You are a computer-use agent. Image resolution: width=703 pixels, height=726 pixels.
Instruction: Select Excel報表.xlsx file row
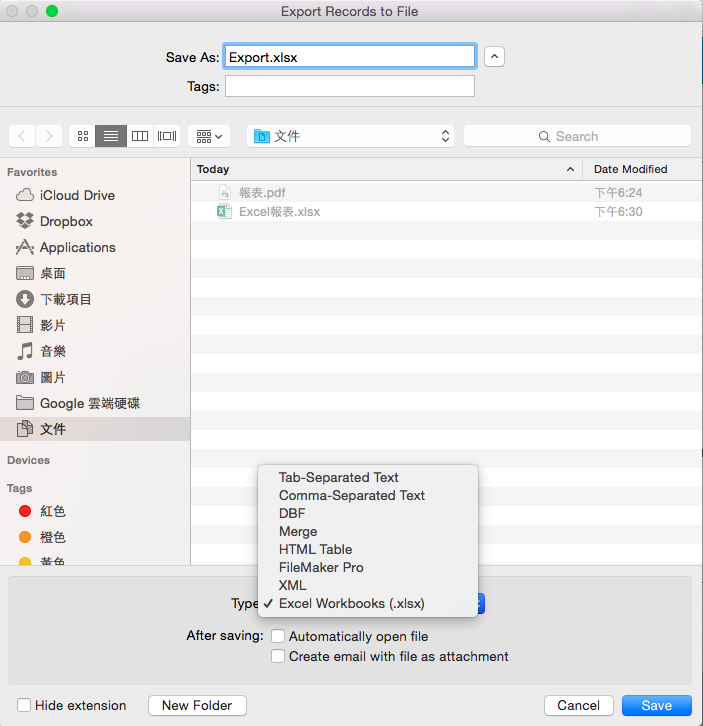point(446,212)
